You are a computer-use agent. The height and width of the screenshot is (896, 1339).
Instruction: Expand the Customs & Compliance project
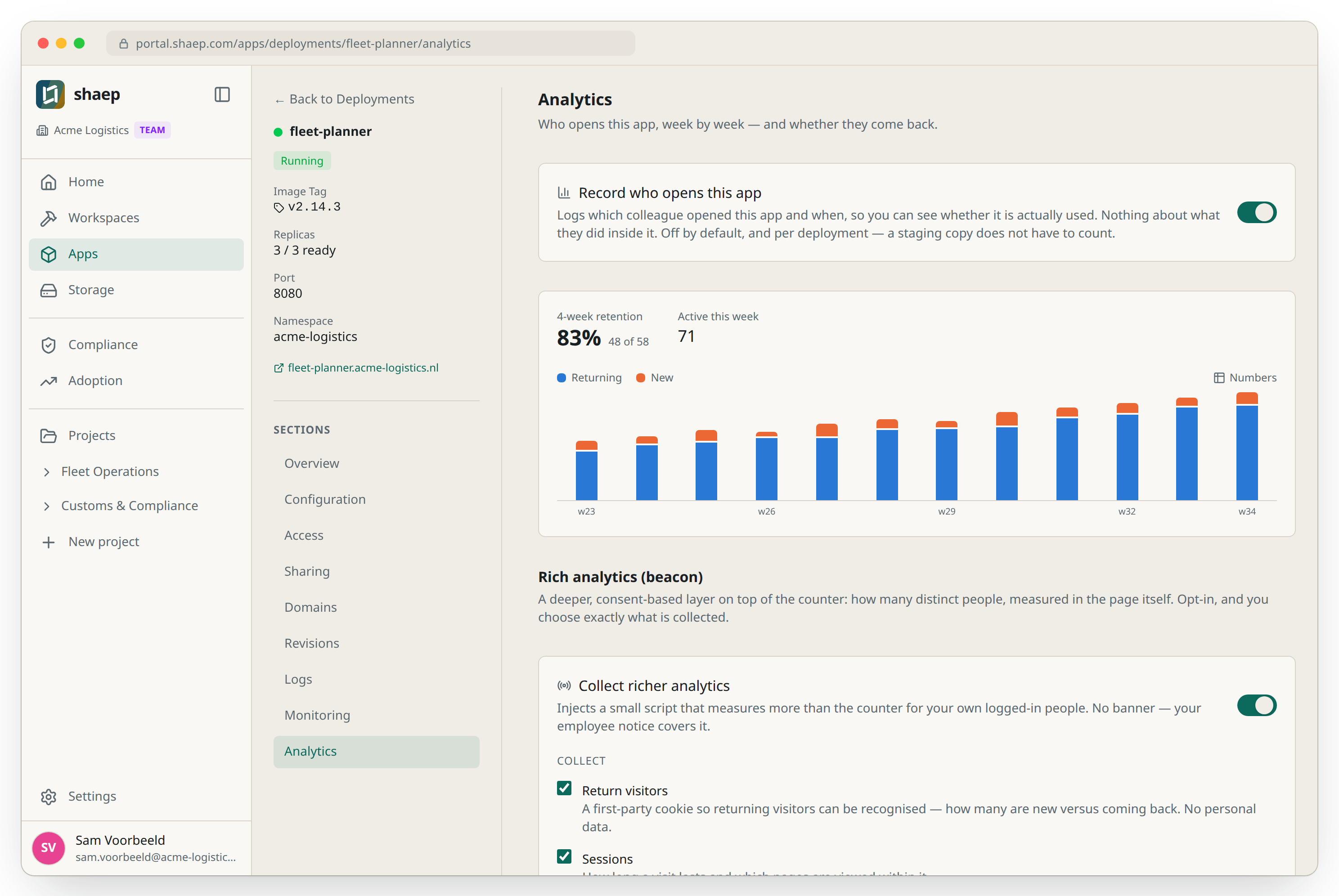47,506
